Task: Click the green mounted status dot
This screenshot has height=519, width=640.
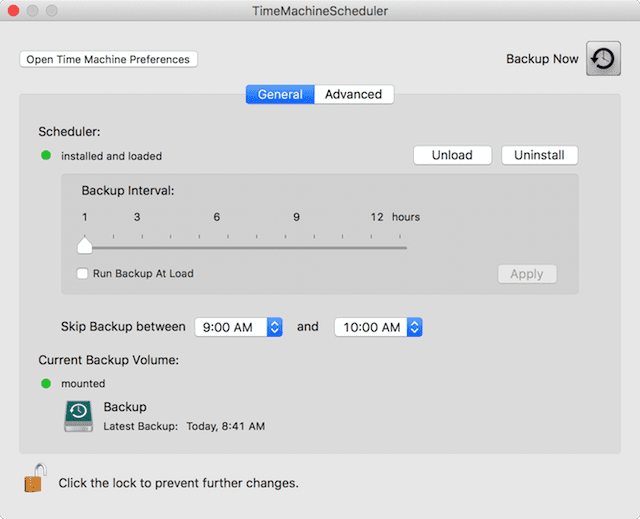Action: coord(46,383)
